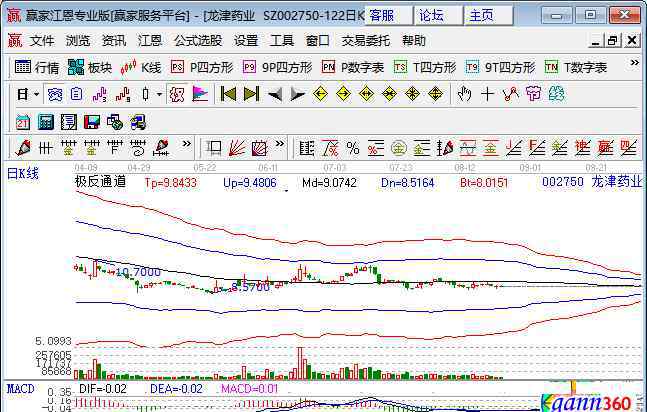Step forward with the black right arrow
The width and height of the screenshot is (647, 412).
click(x=297, y=95)
